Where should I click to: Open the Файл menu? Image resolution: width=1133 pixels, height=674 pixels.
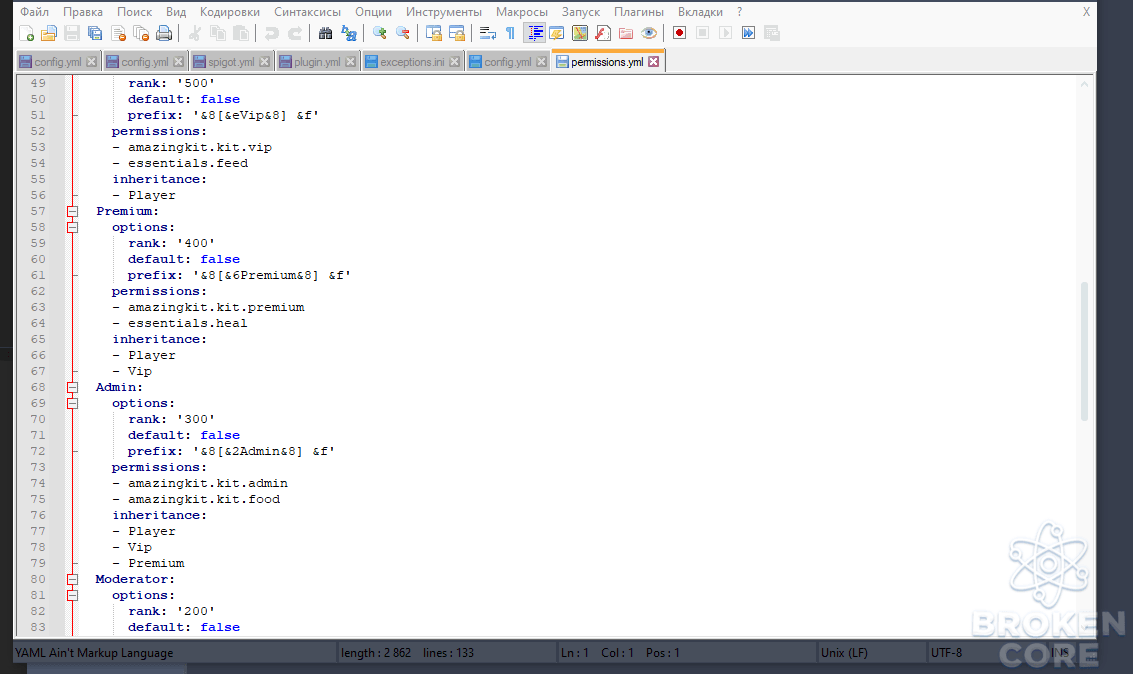[34, 12]
